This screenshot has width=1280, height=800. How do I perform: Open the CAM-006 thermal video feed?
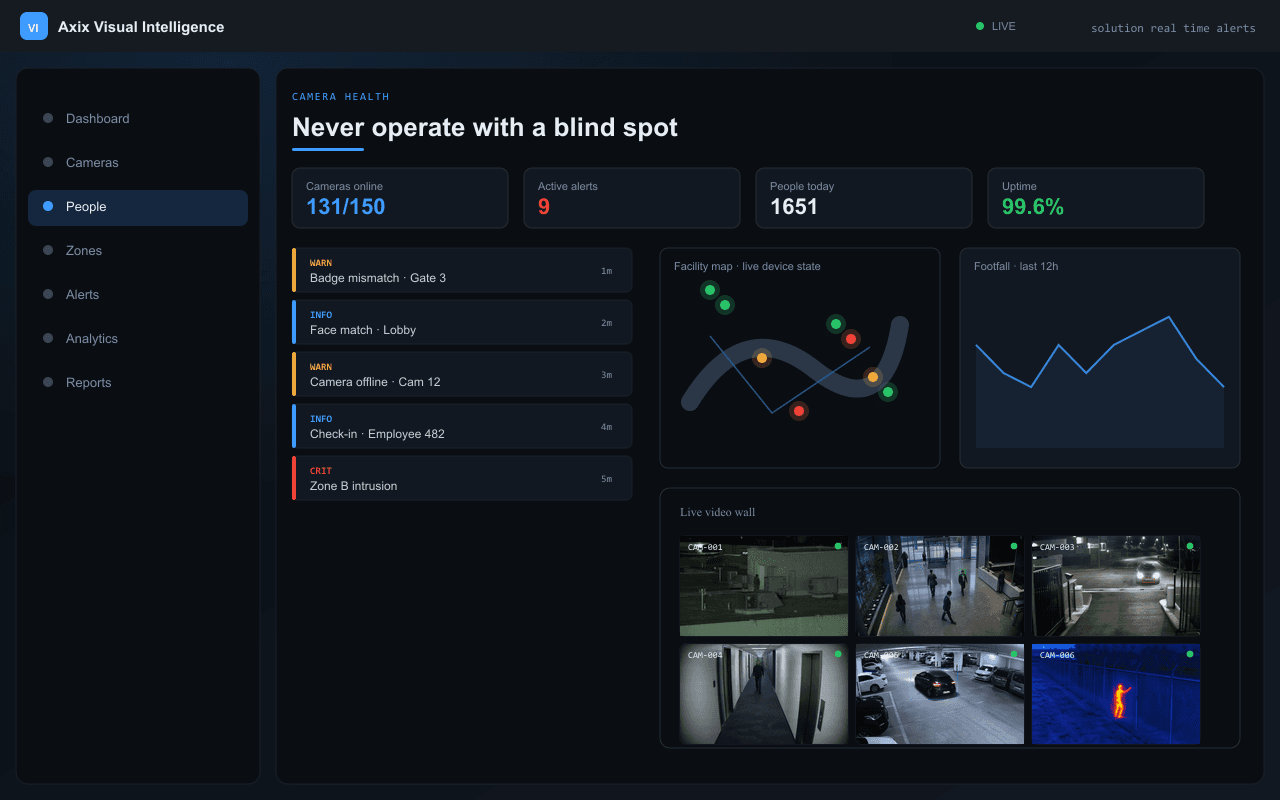[1116, 694]
